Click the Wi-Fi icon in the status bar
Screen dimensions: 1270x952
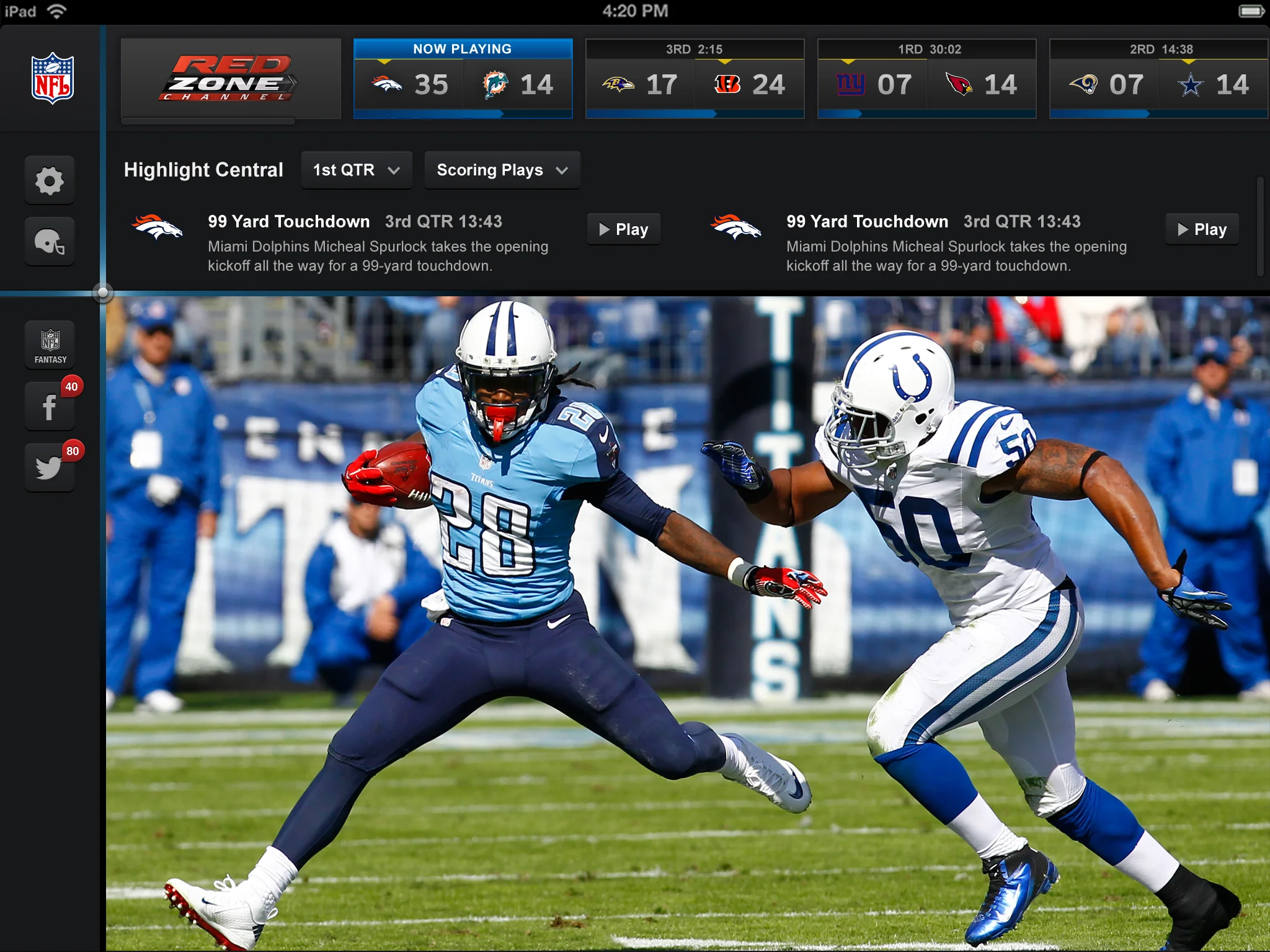point(58,10)
